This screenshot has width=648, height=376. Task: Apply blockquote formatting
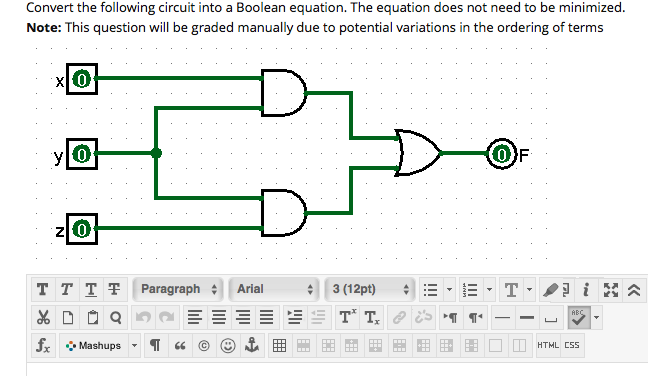(180, 345)
